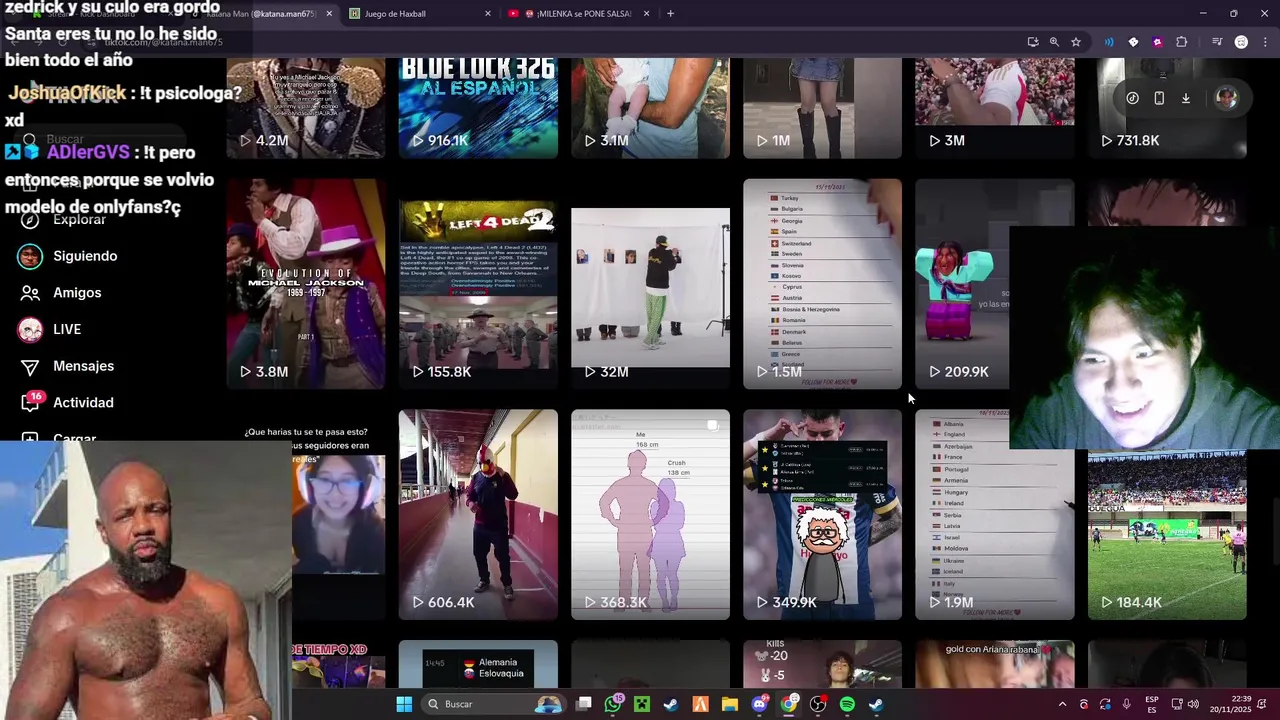The image size is (1280, 720).
Task: Open the 3.1M views baby video
Action: click(x=650, y=108)
